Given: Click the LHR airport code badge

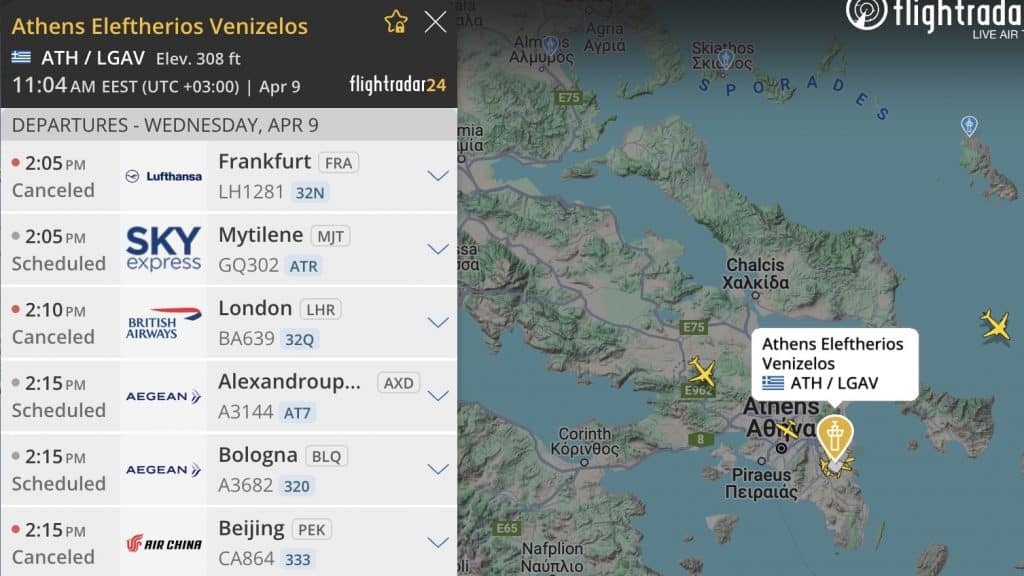Looking at the screenshot, I should 321,309.
